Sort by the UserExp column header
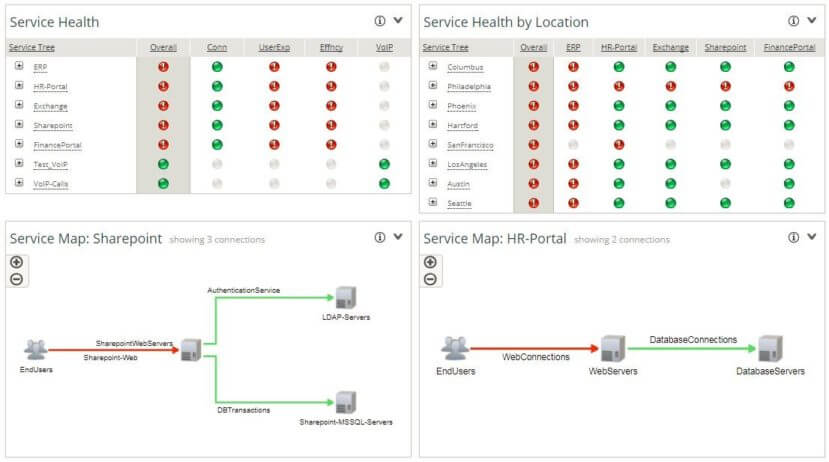This screenshot has height=462, width=829. [274, 48]
